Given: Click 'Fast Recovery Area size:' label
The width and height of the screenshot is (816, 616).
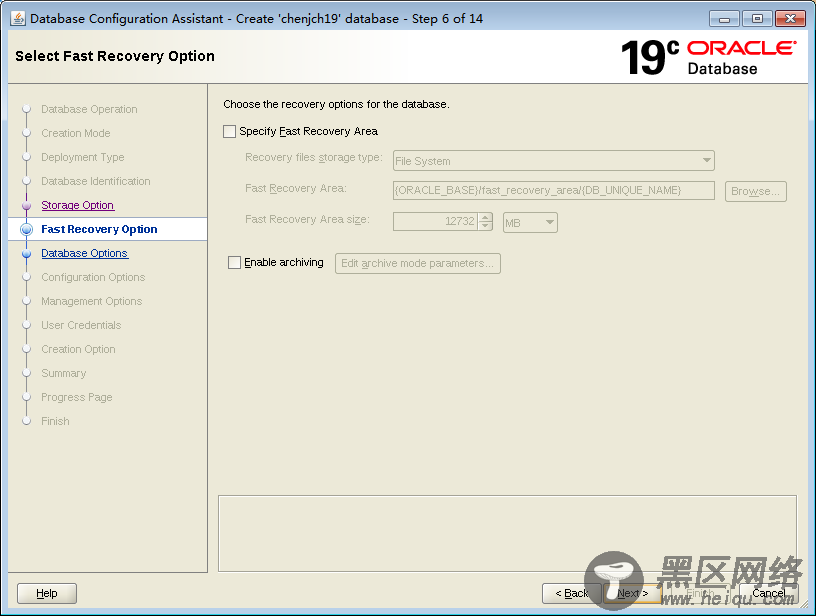Looking at the screenshot, I should pos(307,219).
